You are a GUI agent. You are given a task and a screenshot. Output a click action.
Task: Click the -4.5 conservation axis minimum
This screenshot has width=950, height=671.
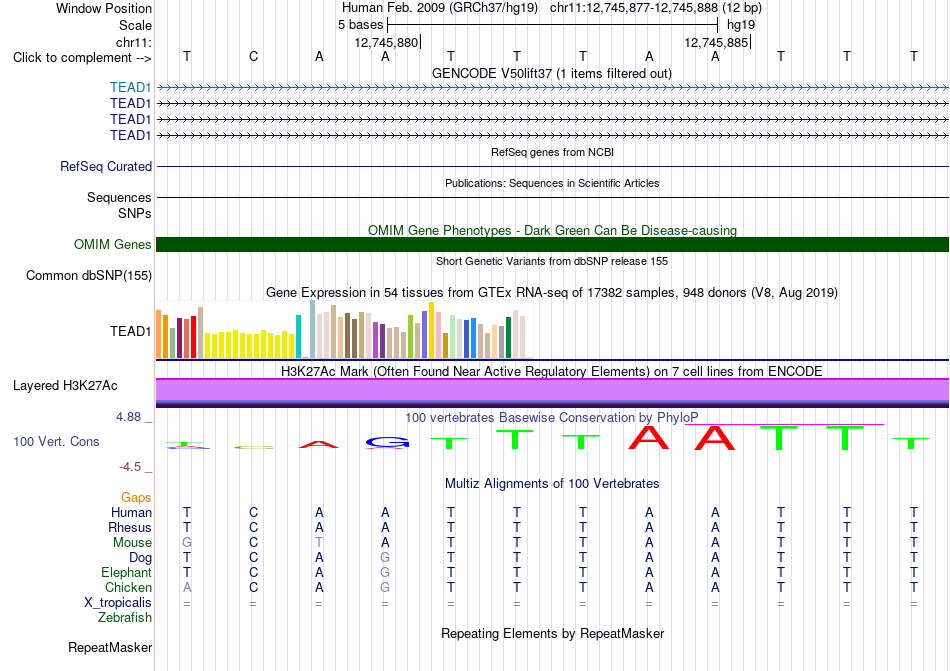pos(130,467)
